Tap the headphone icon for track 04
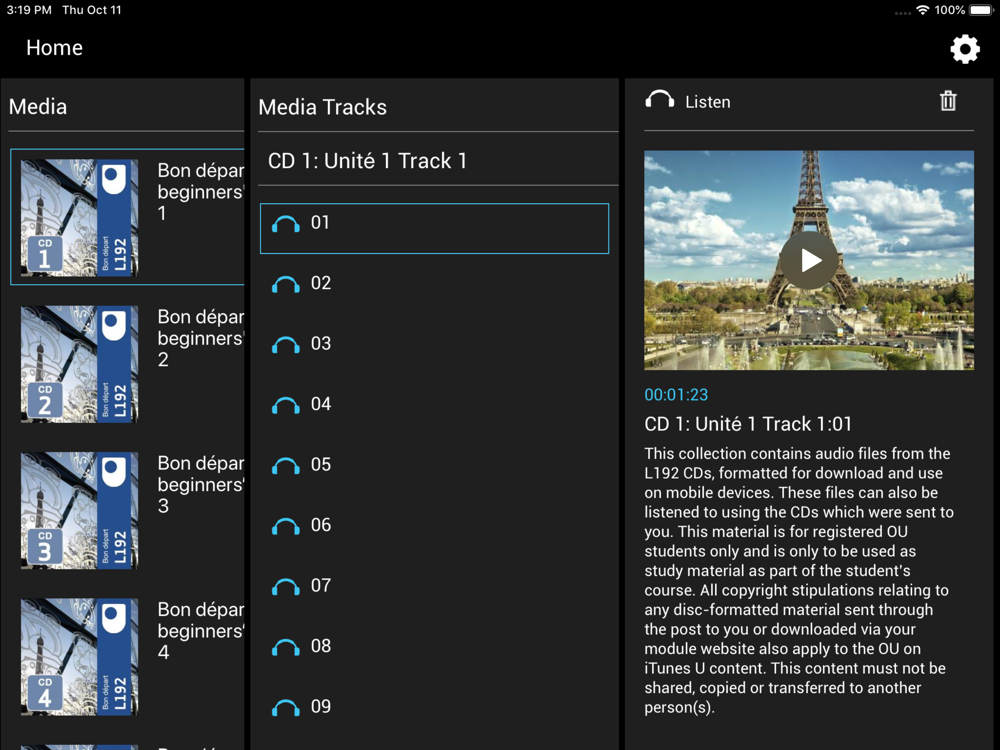This screenshot has width=1000, height=750. (x=286, y=406)
